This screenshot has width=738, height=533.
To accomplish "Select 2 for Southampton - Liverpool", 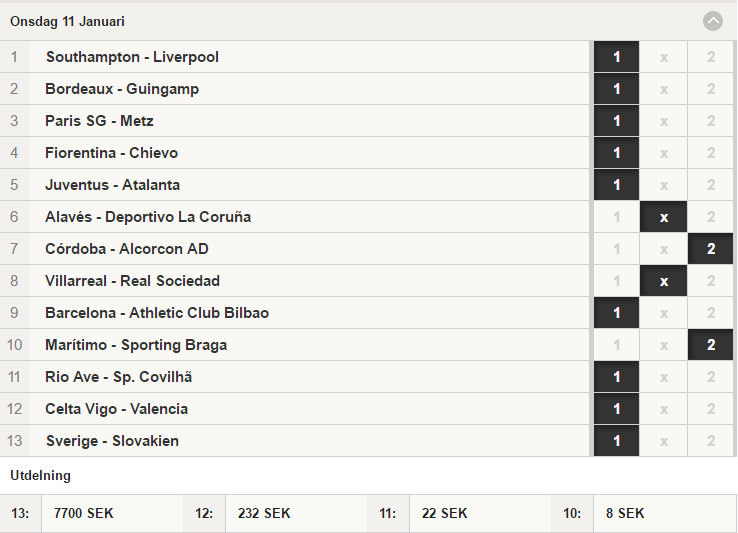I will point(711,57).
